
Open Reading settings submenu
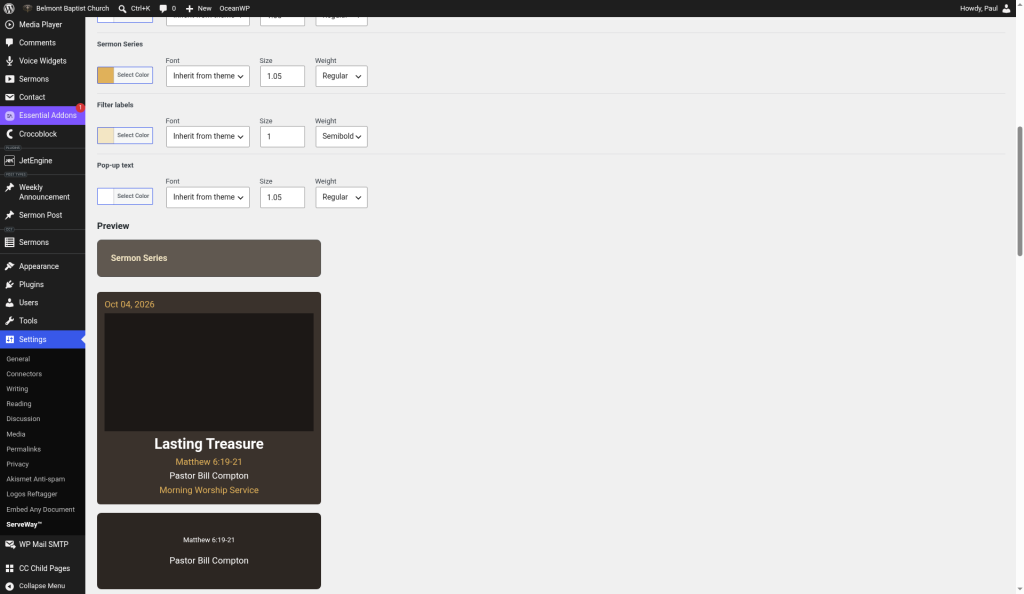tap(19, 404)
